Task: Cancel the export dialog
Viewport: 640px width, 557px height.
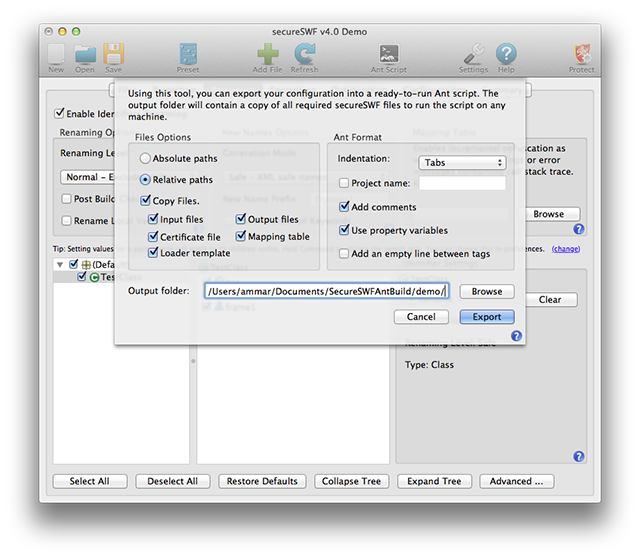Action: tap(421, 317)
